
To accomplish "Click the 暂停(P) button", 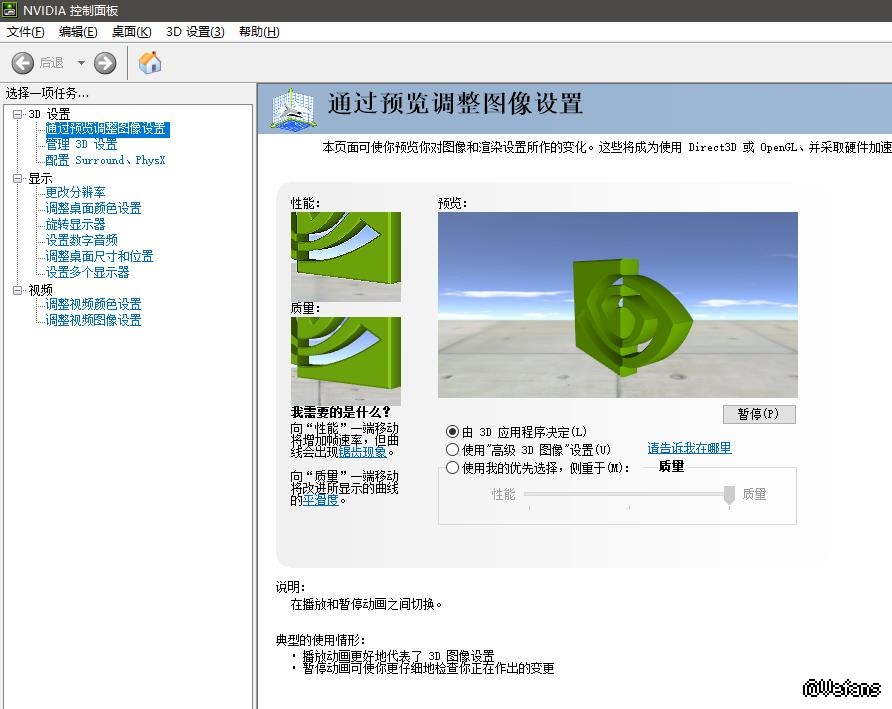I will [x=759, y=414].
